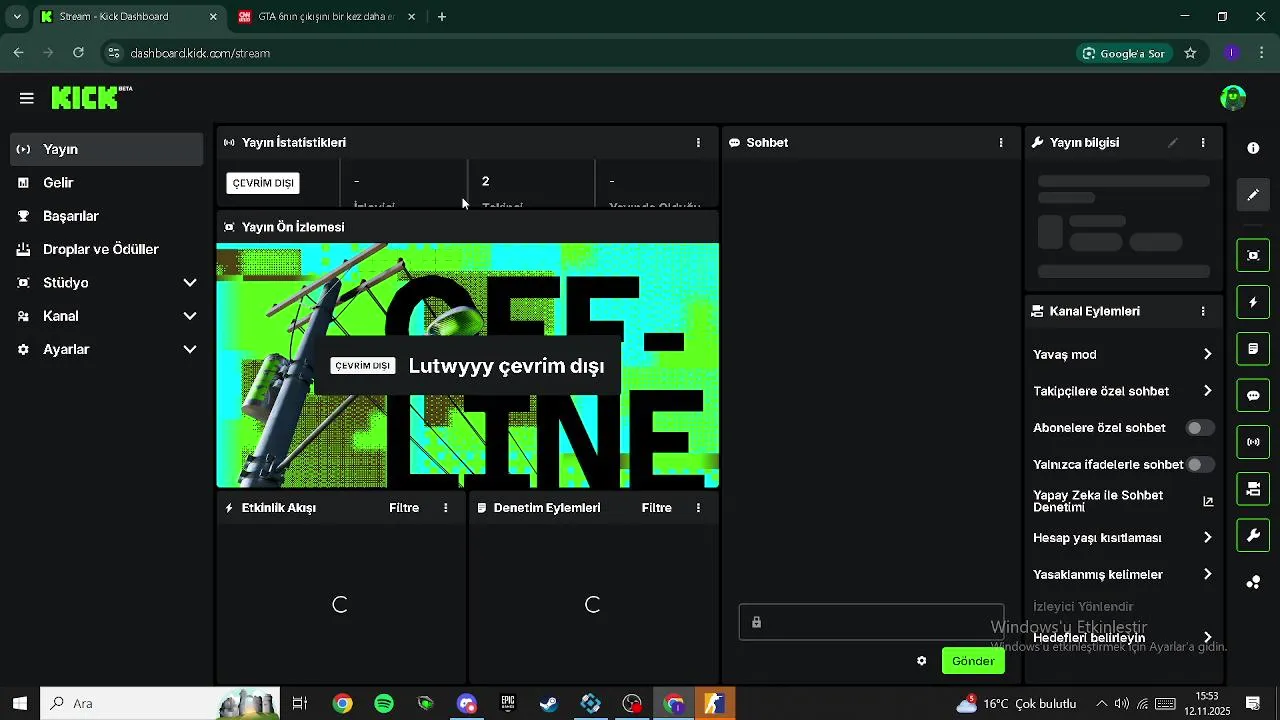Click the Kick logo
The height and width of the screenshot is (720, 1280).
91,97
